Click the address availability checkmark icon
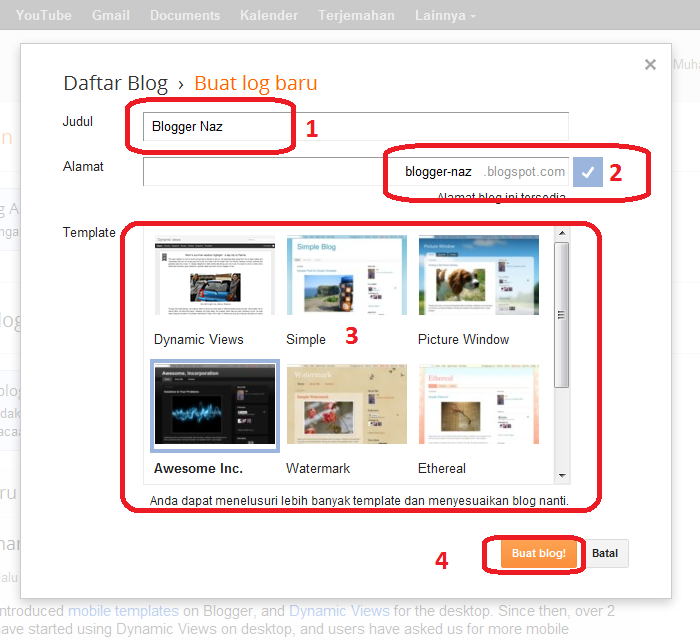 click(588, 172)
